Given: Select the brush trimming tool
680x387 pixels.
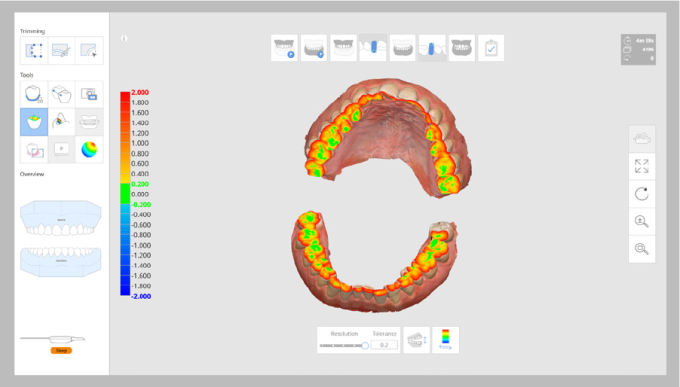Looking at the screenshot, I should (x=61, y=51).
